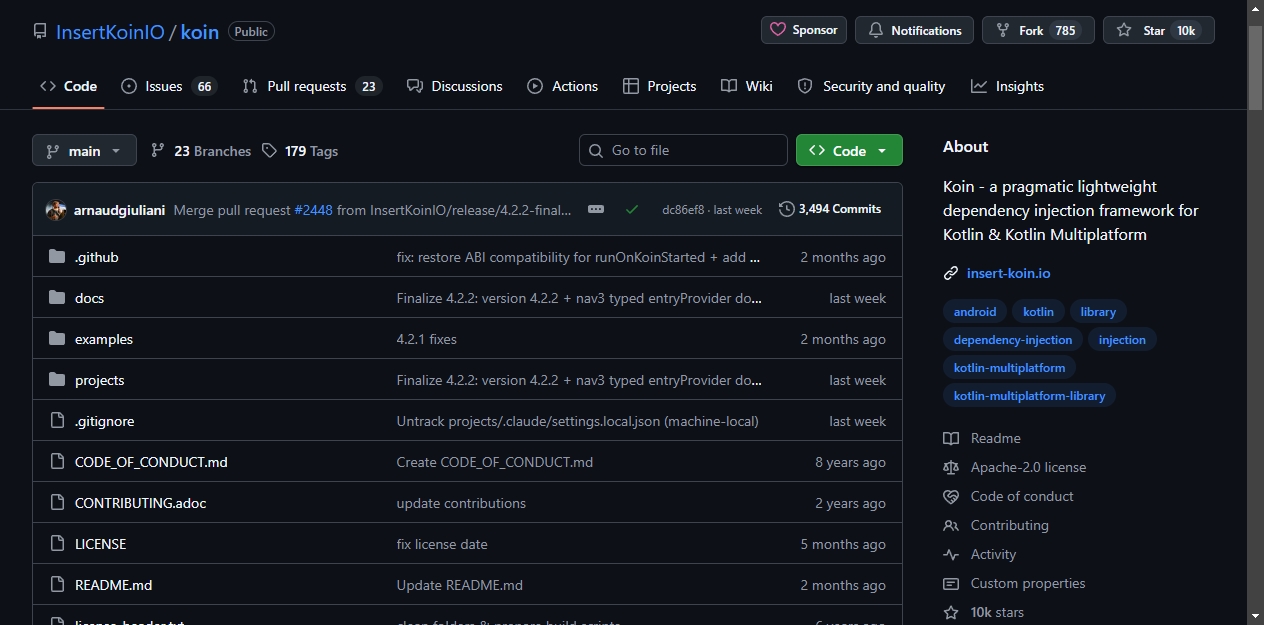Open 'update contributions' commit message
Image resolution: width=1264 pixels, height=625 pixels.
click(461, 503)
